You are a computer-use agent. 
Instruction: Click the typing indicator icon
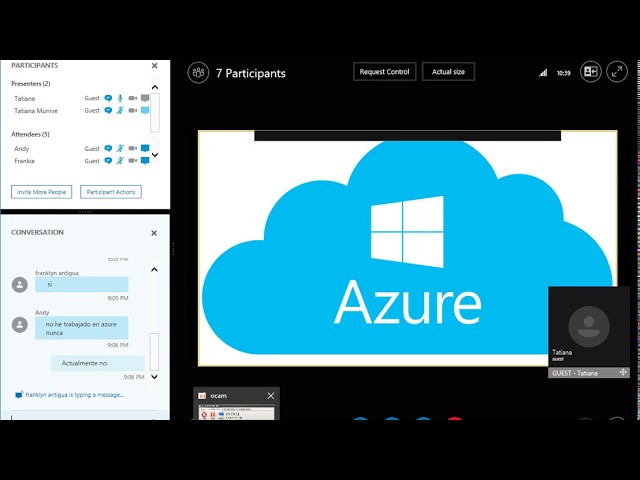coord(19,395)
